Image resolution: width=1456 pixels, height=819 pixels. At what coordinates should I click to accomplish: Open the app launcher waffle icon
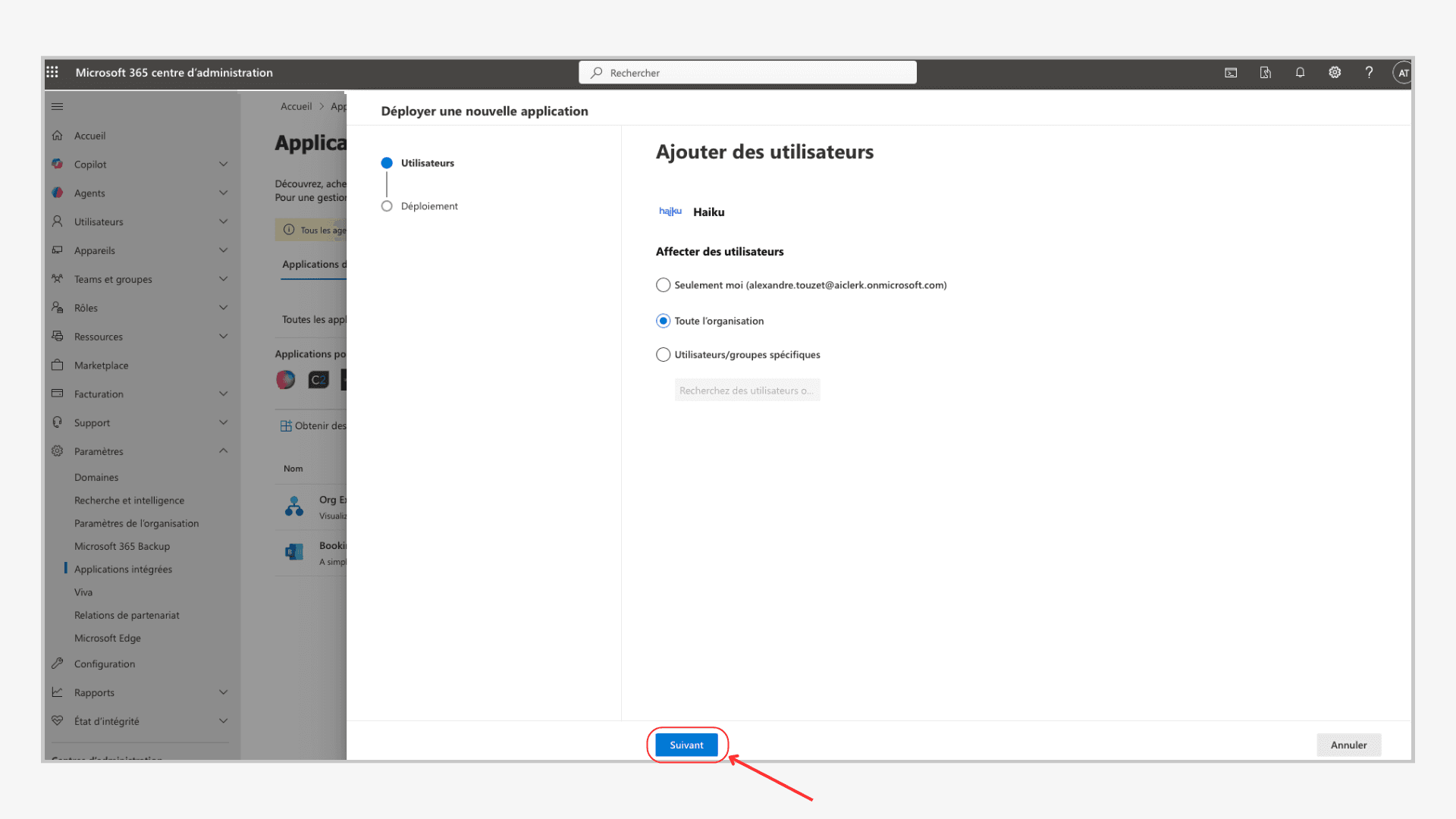tap(52, 72)
